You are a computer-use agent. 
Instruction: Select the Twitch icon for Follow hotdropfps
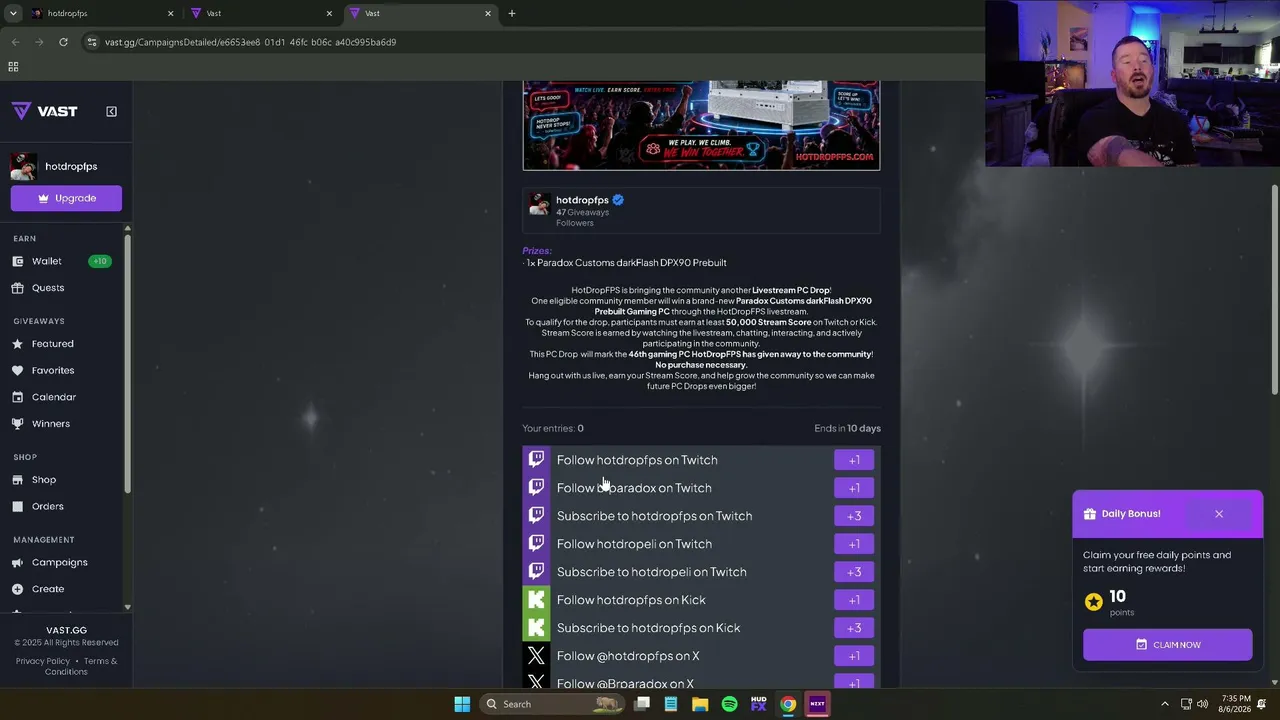click(x=536, y=460)
